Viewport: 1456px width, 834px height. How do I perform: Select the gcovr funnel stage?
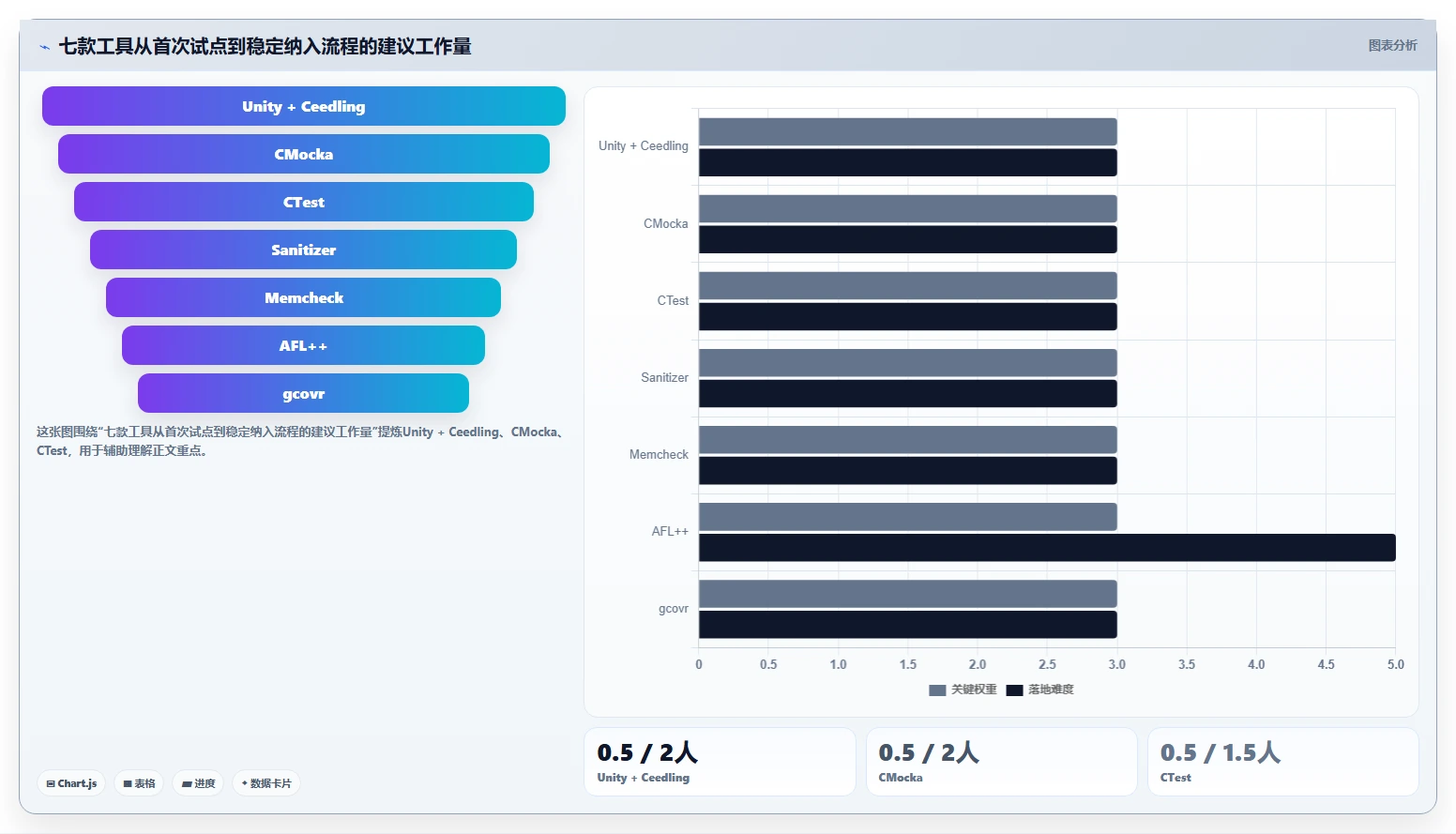click(x=304, y=393)
